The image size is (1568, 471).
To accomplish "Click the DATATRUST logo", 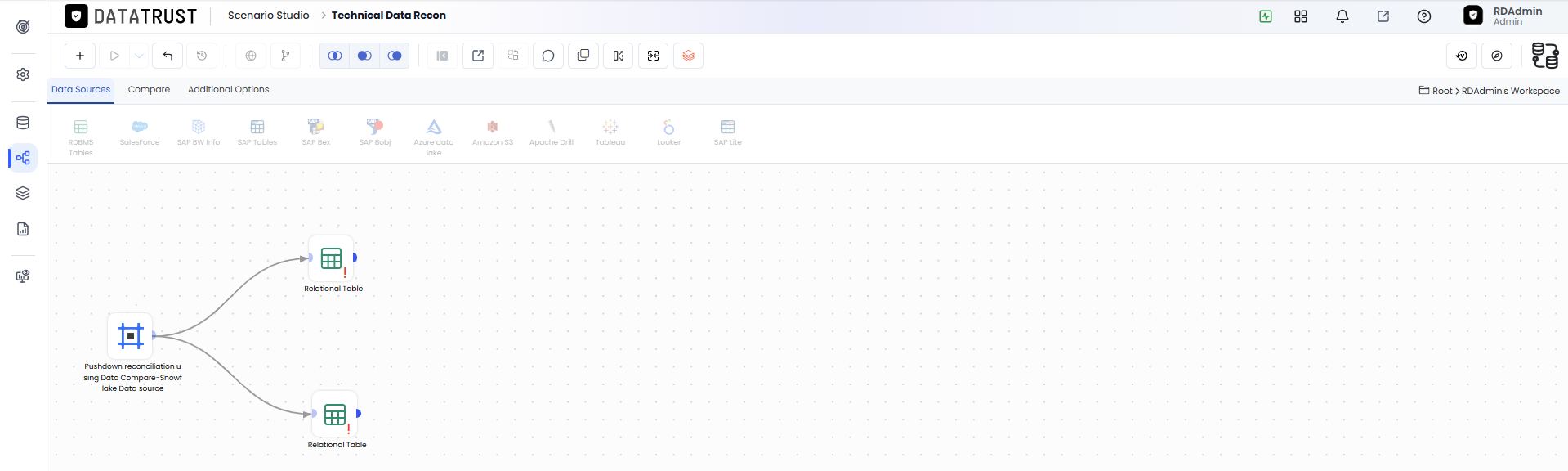I will pyautogui.click(x=131, y=16).
